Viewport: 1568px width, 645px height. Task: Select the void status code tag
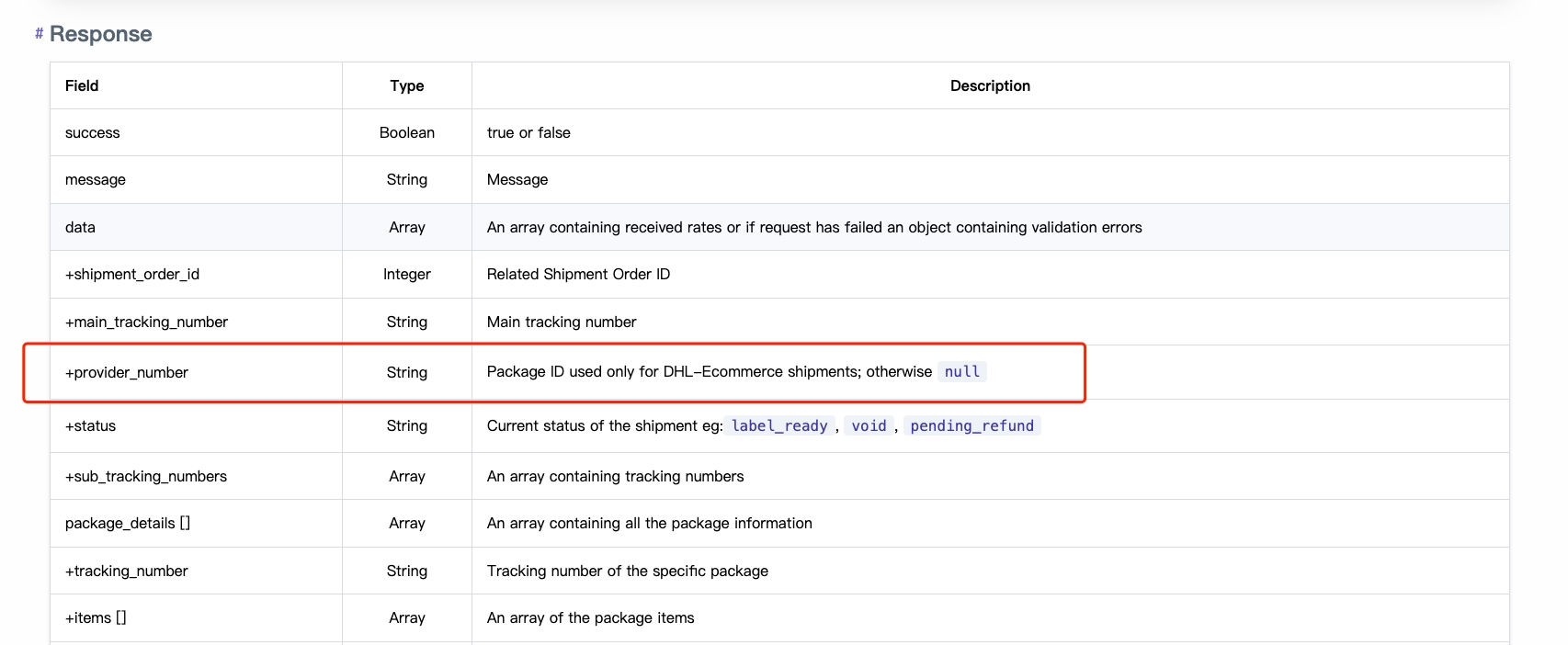[x=869, y=425]
